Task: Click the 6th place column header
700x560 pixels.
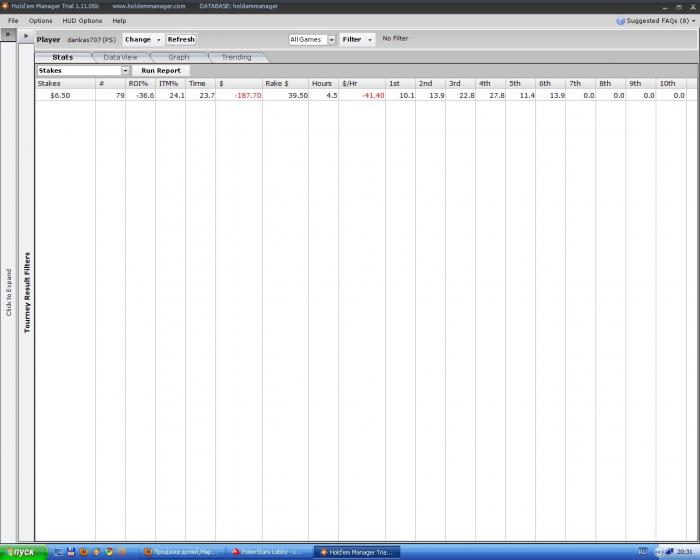Action: point(550,84)
